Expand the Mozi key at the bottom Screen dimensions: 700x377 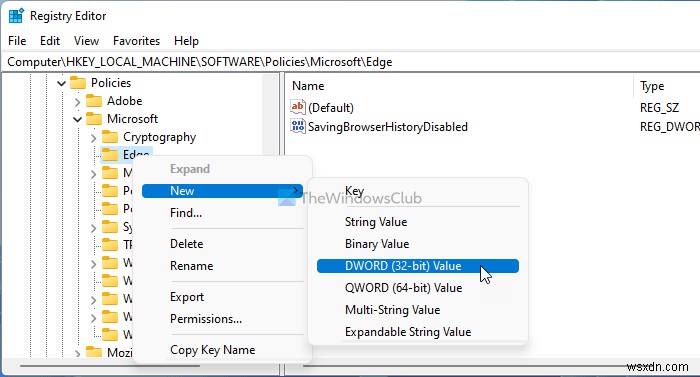[x=77, y=353]
